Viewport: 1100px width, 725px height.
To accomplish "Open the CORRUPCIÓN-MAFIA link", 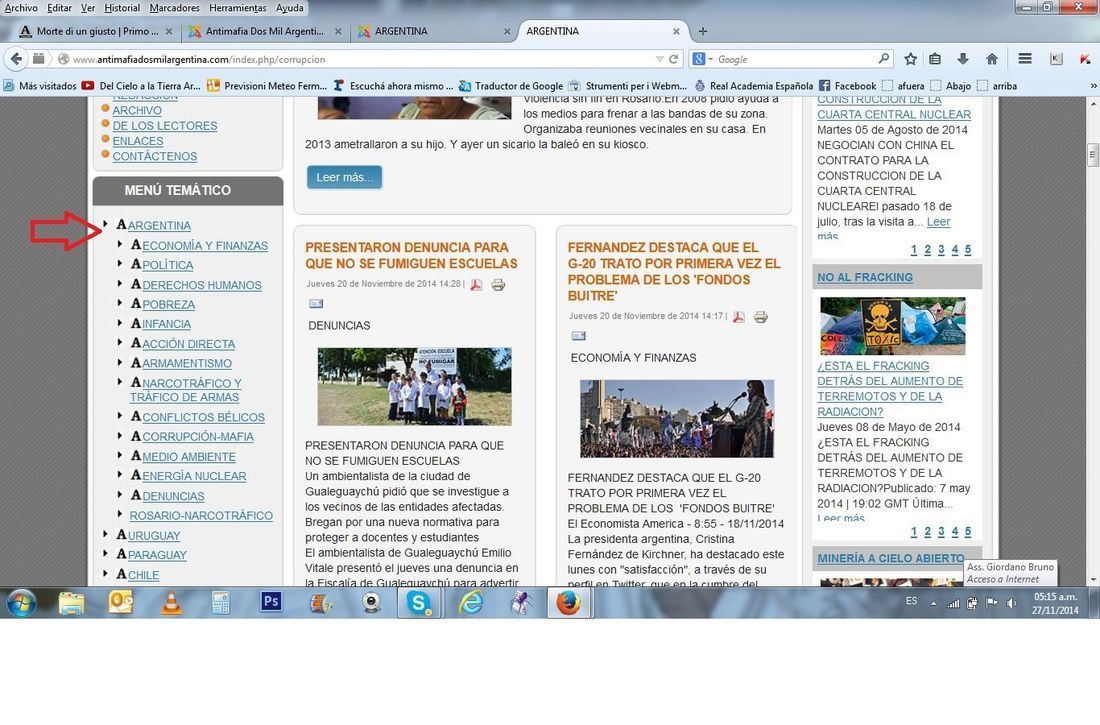I will 198,437.
